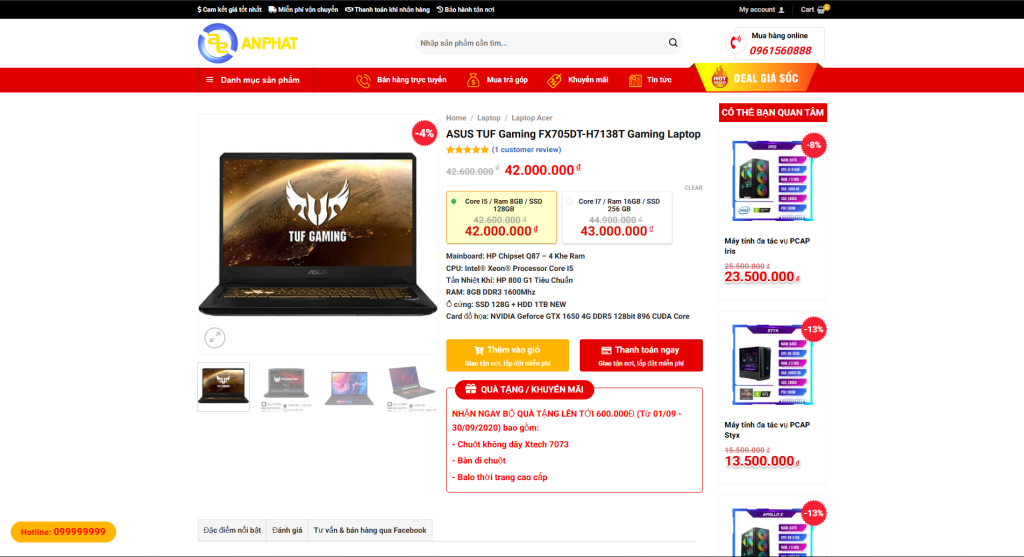Click the image zoom expand icon

click(215, 338)
